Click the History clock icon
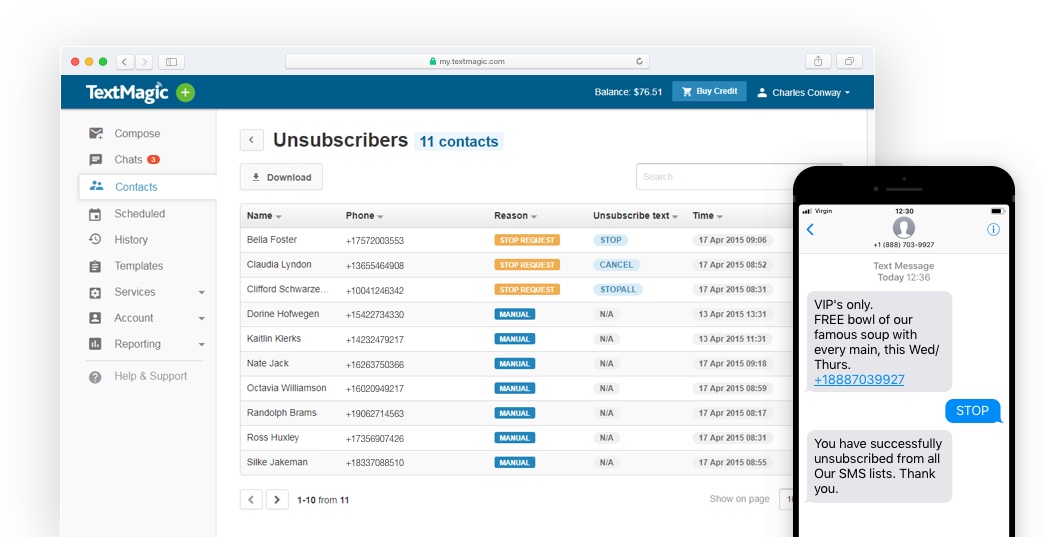The image size is (1045, 537). (x=95, y=239)
